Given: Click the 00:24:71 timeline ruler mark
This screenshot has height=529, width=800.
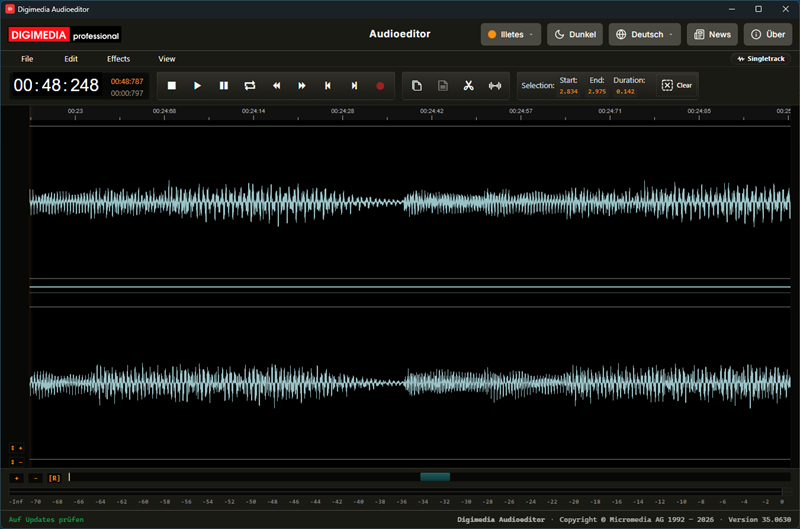Looking at the screenshot, I should 610,111.
